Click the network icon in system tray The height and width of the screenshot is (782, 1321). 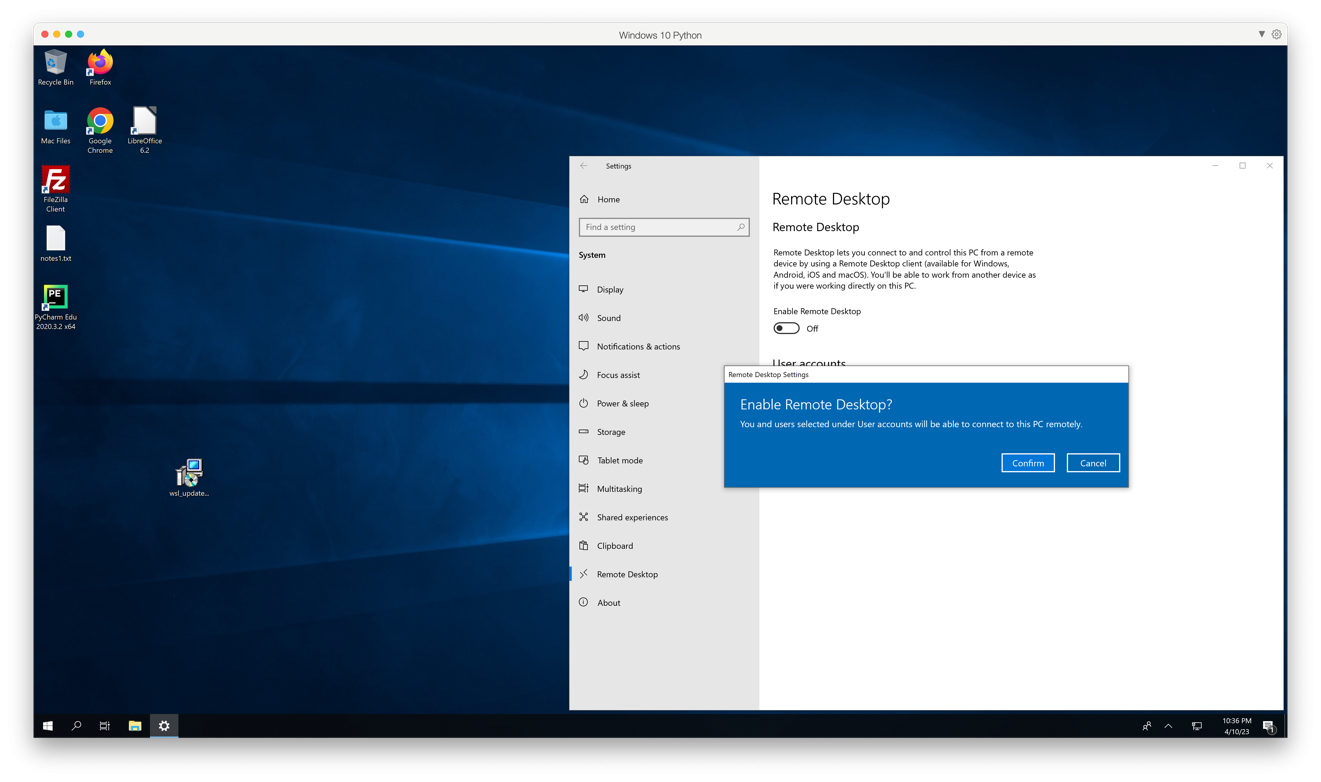coord(1197,726)
